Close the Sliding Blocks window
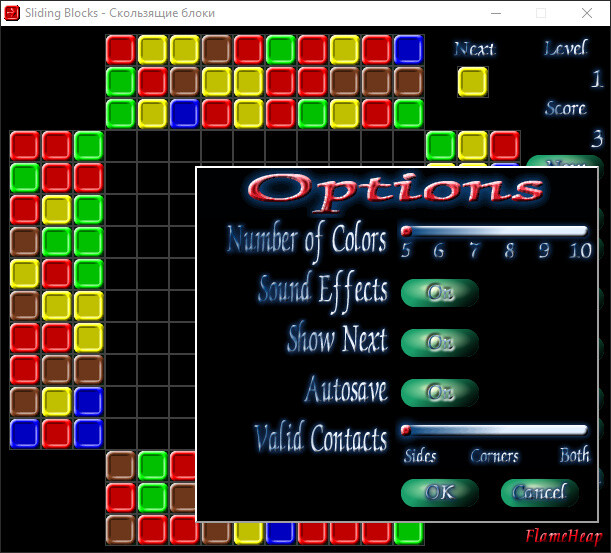Viewport: 611px width, 553px height. pos(587,13)
